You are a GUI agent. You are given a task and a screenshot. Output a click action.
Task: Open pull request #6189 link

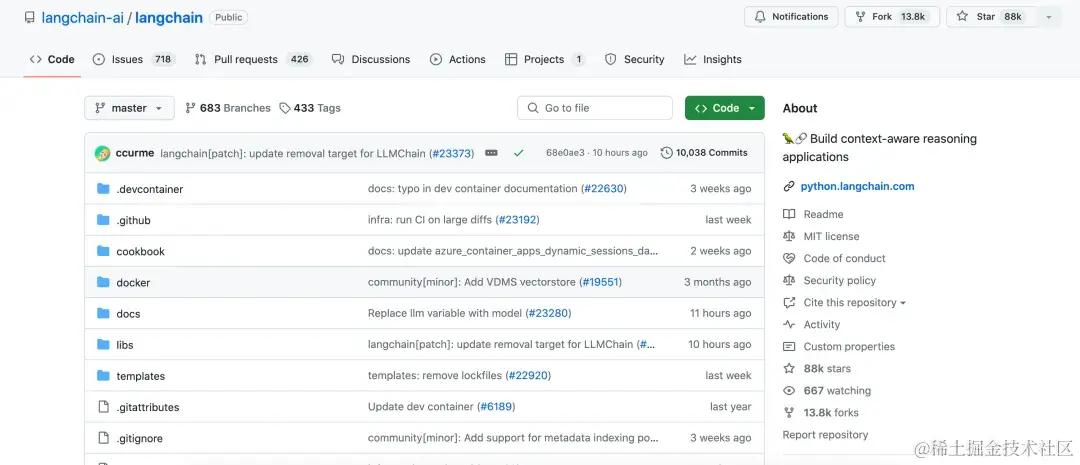(x=496, y=406)
